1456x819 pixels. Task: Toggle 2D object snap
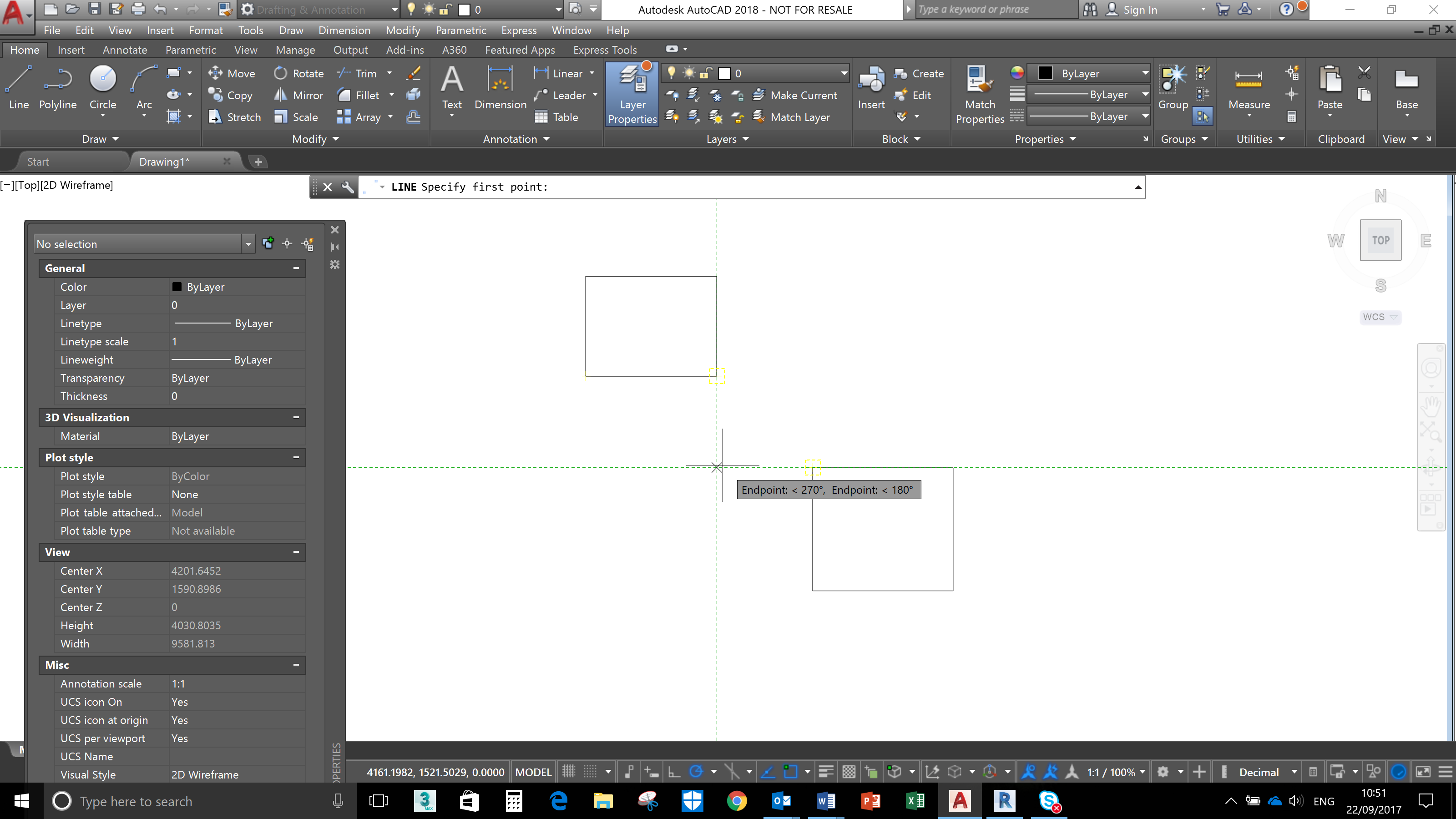tap(790, 772)
